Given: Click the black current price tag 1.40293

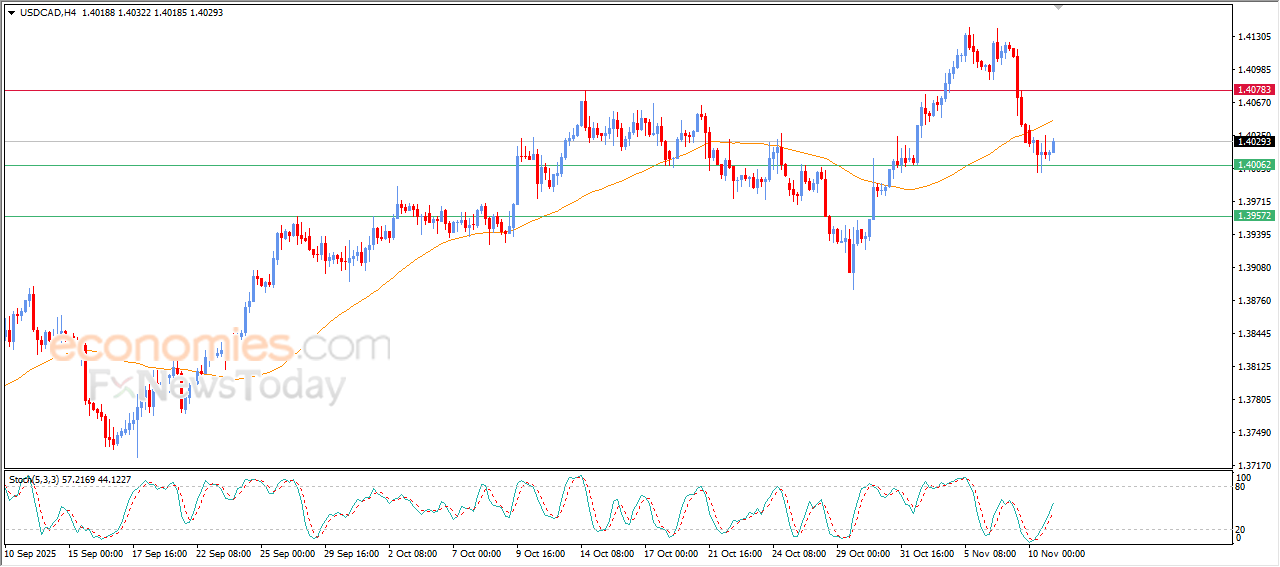Looking at the screenshot, I should coord(1254,142).
